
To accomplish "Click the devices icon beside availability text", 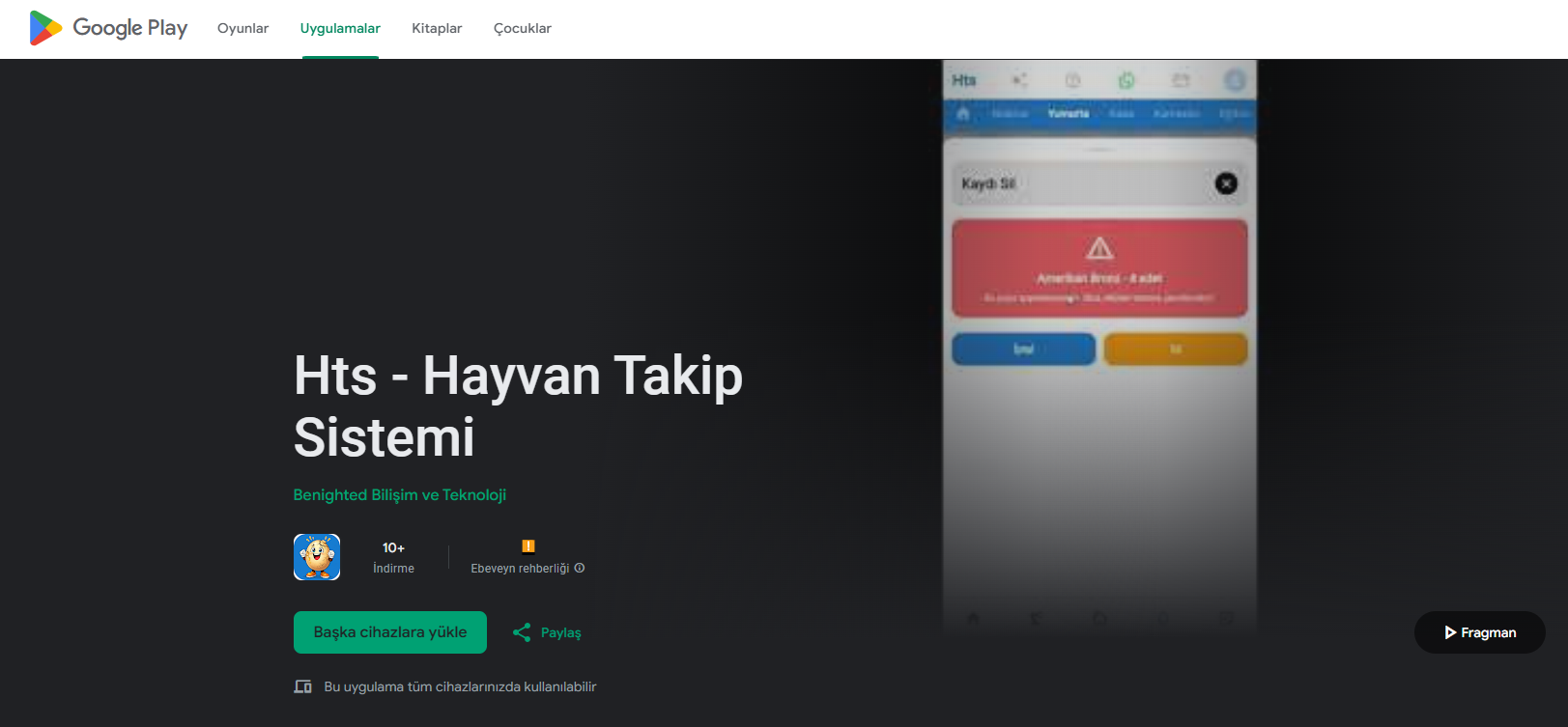I will coord(303,686).
